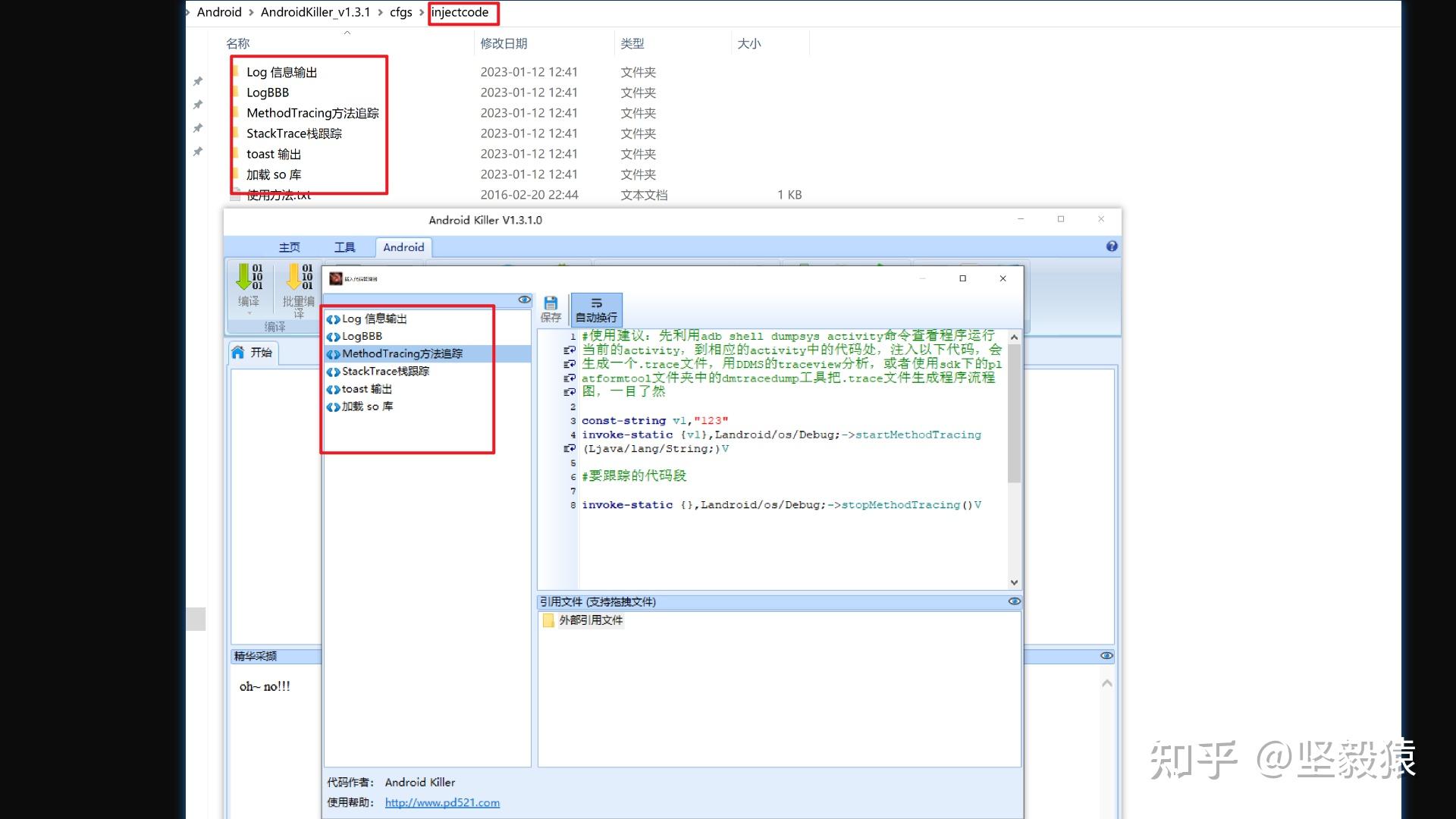
Task: Open 'toast 输出' folder in Explorer
Action: coord(273,154)
